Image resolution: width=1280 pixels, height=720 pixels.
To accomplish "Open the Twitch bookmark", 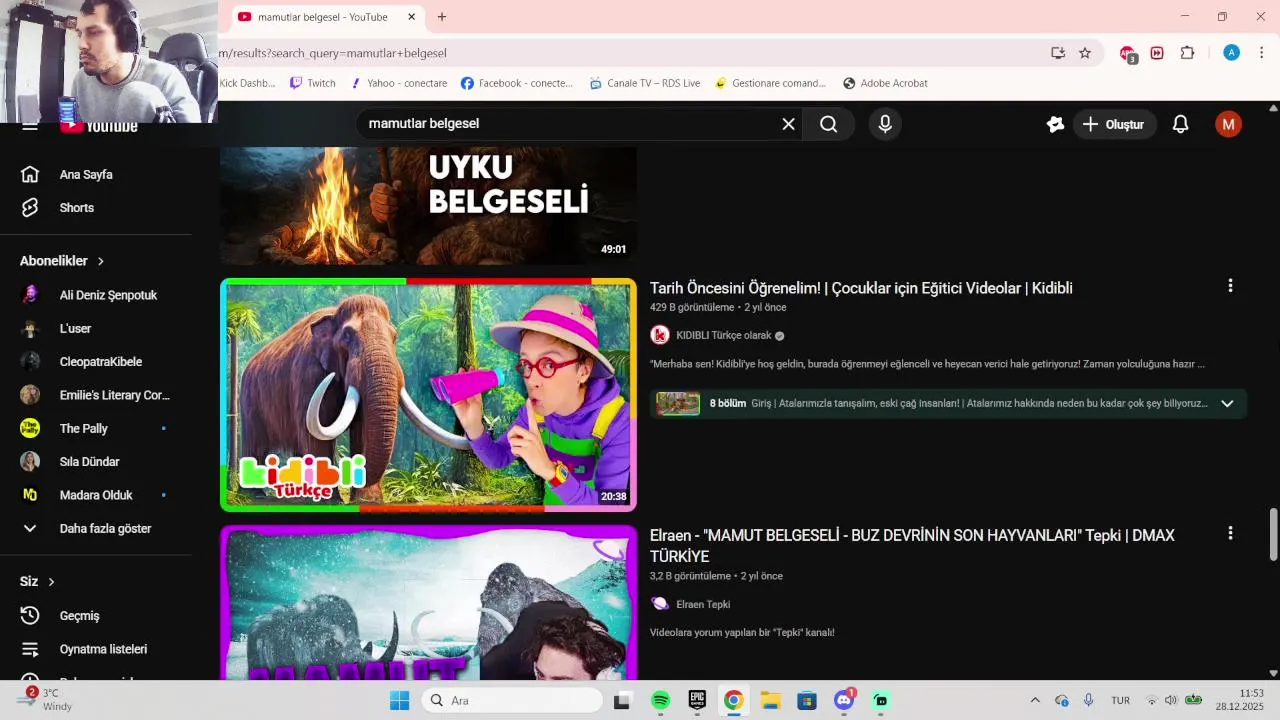I will tap(312, 83).
